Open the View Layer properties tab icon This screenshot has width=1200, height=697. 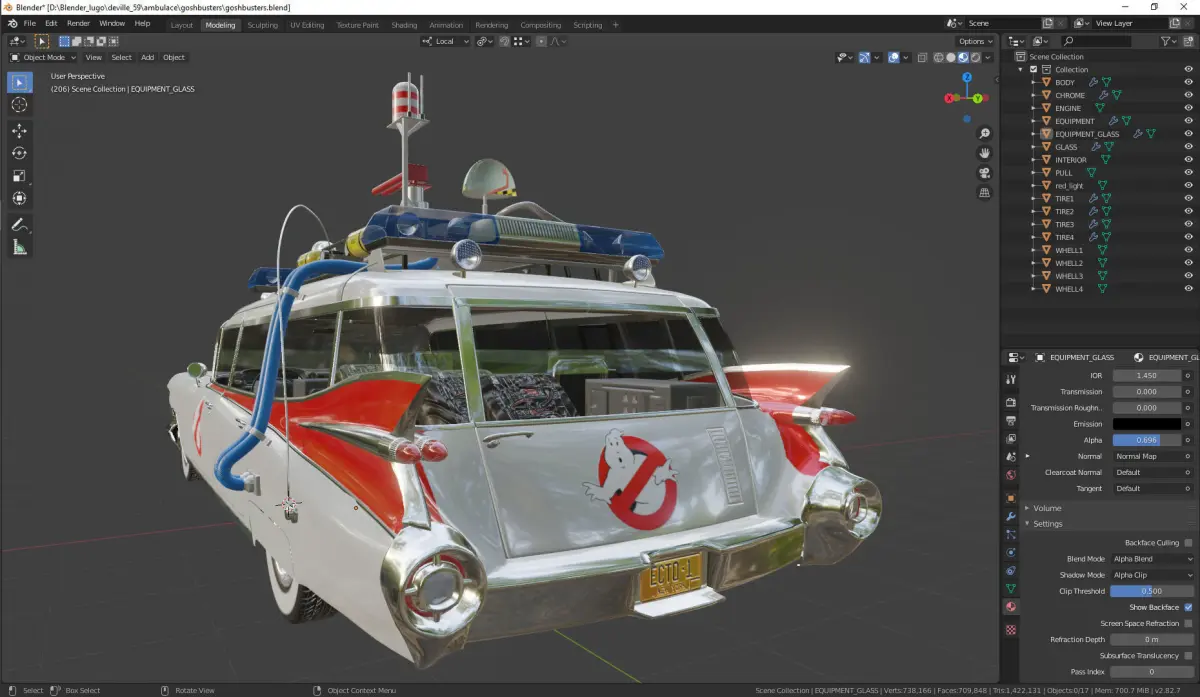pyautogui.click(x=1011, y=438)
